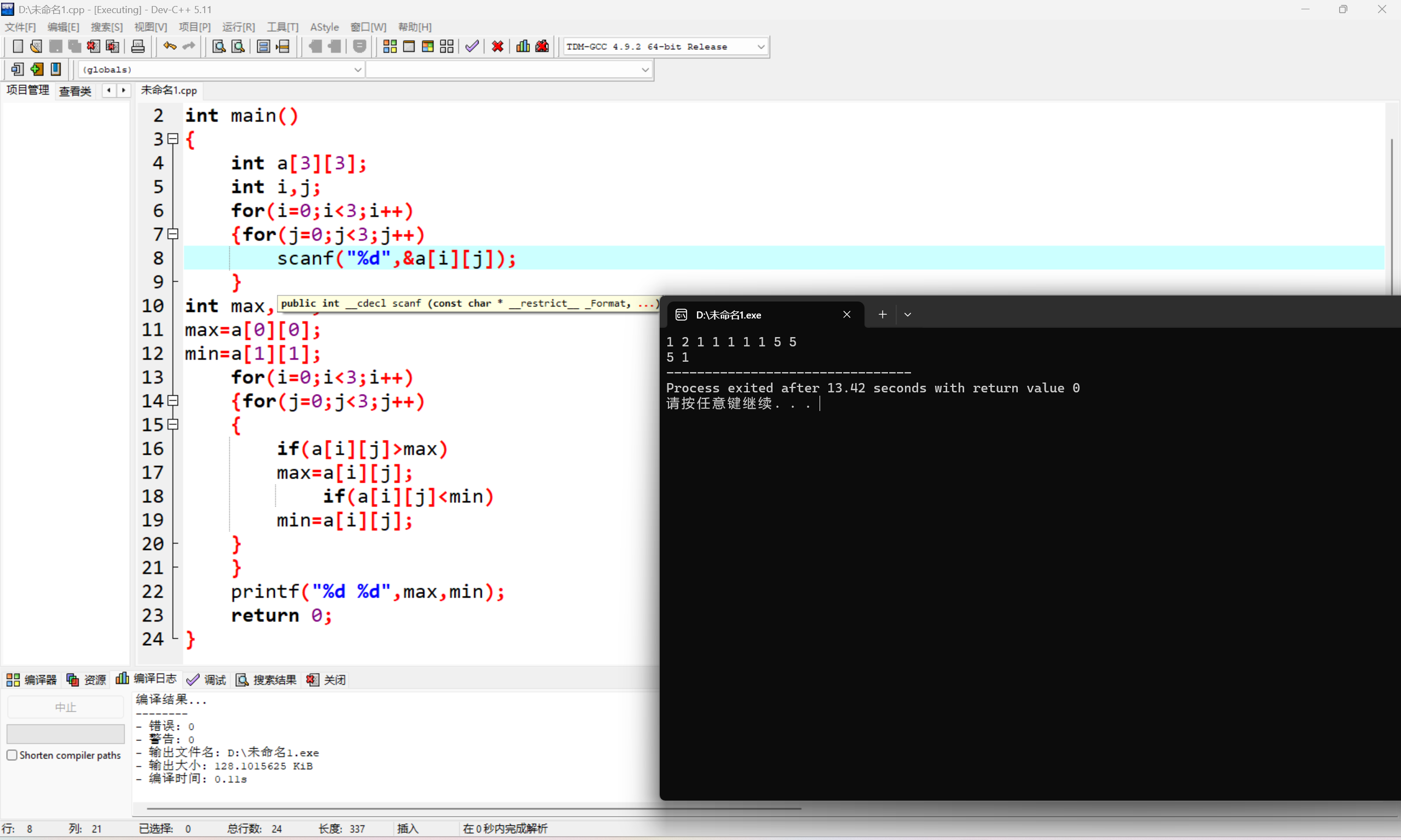Enable Shorten compiler paths checkbox
Viewport: 1401px width, 840px height.
point(12,755)
